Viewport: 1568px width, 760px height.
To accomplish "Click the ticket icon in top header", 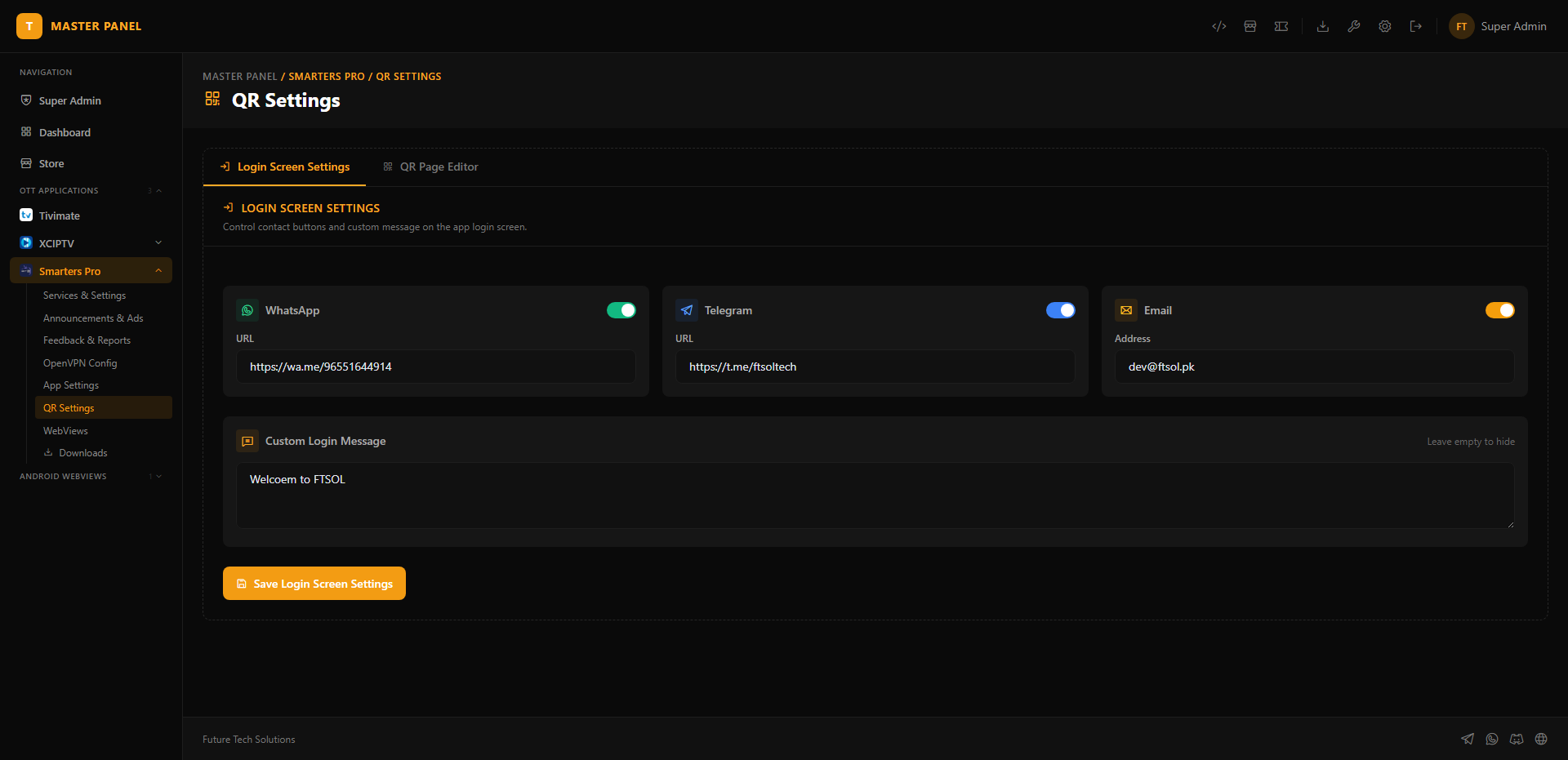I will (1281, 26).
